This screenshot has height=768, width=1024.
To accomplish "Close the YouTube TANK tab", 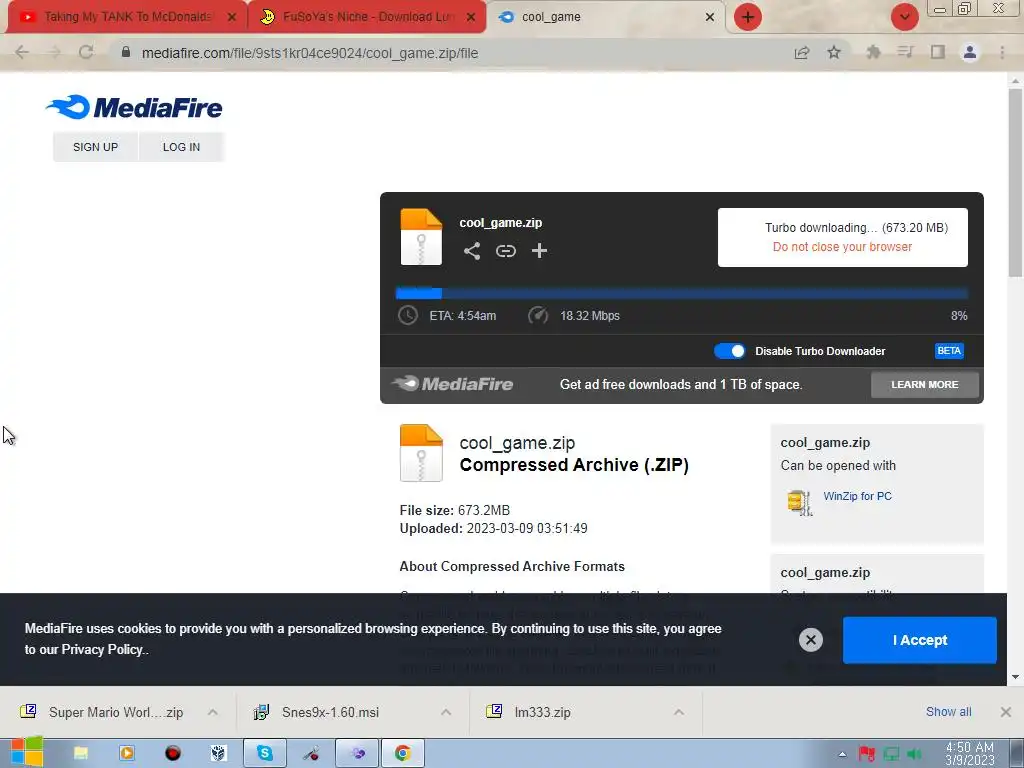I will tap(232, 18).
